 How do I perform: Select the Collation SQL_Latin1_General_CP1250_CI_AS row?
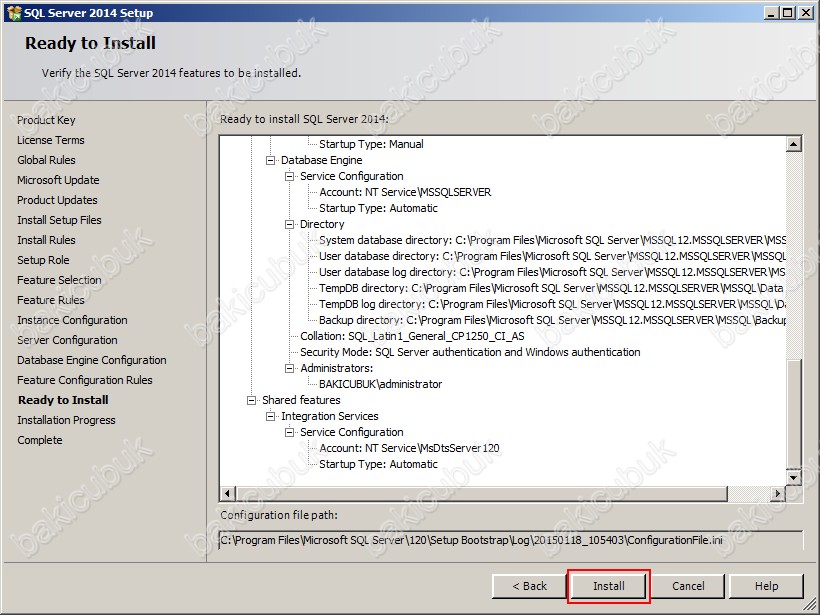[412, 336]
